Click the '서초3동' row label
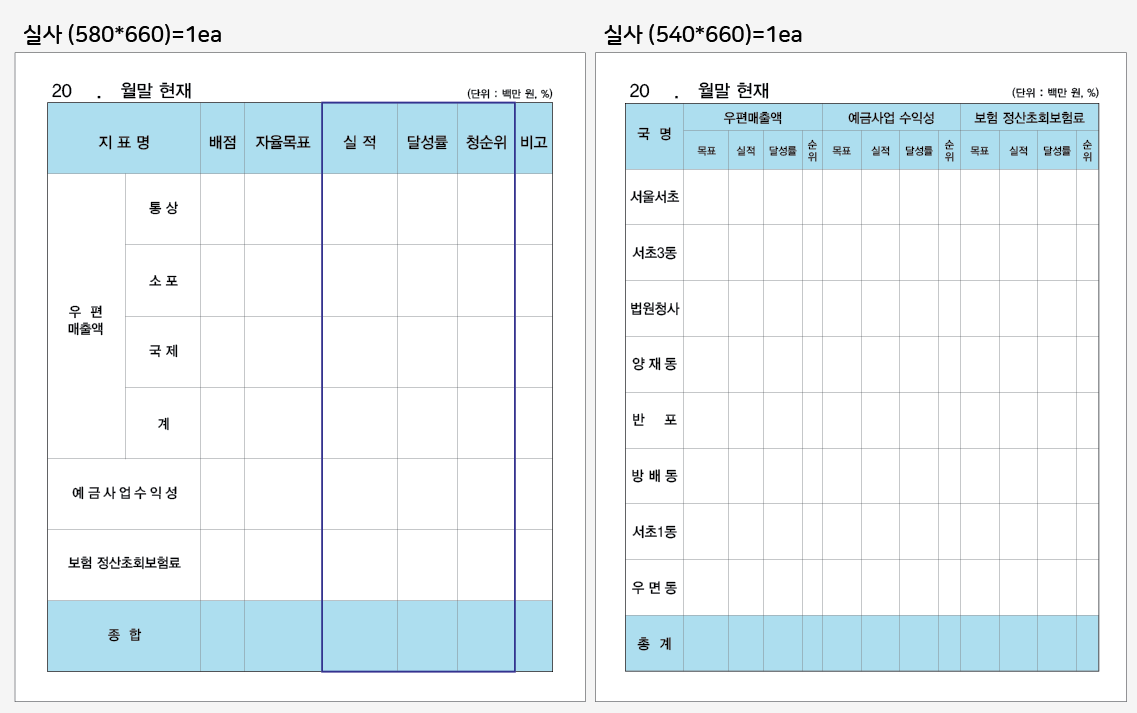 [655, 252]
